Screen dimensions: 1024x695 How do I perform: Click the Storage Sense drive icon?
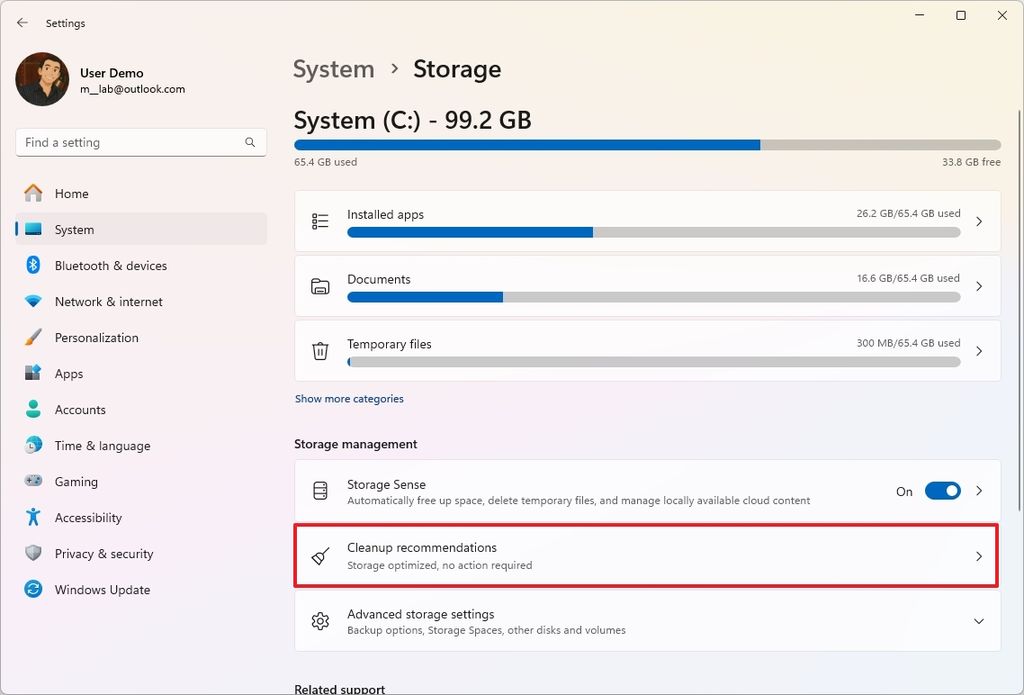[320, 491]
